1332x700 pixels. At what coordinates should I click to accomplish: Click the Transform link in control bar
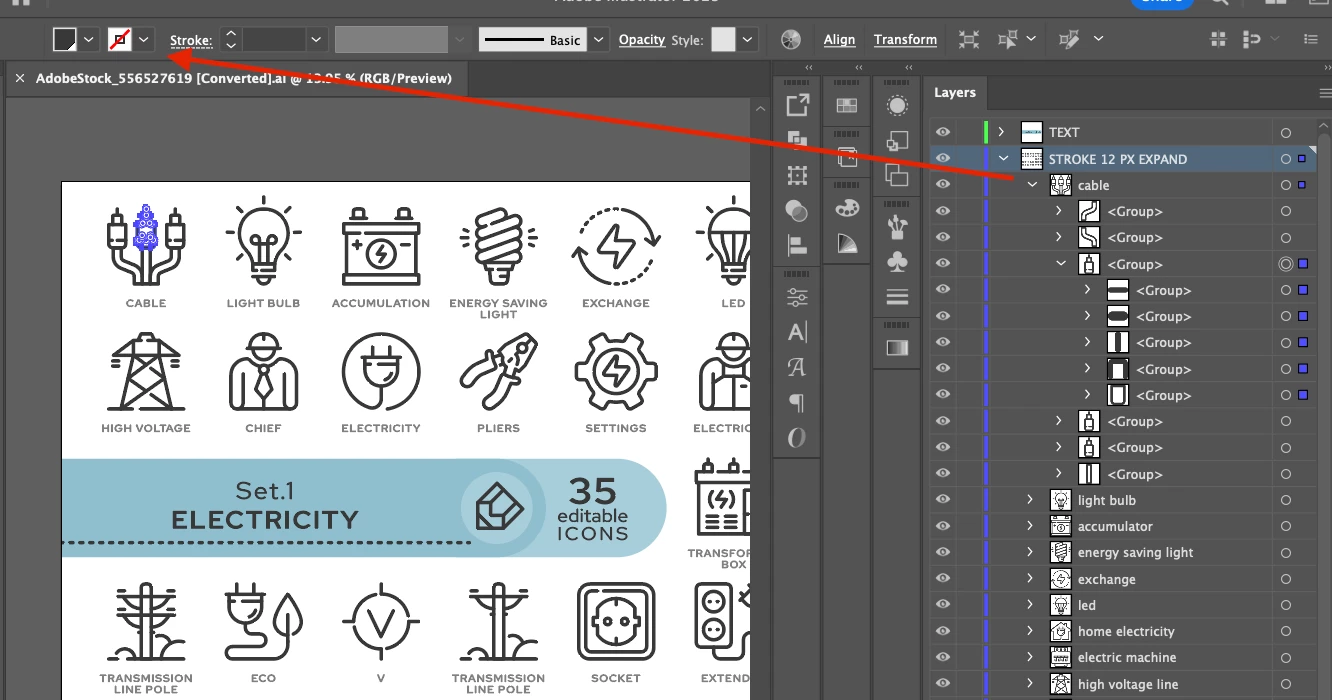click(905, 40)
